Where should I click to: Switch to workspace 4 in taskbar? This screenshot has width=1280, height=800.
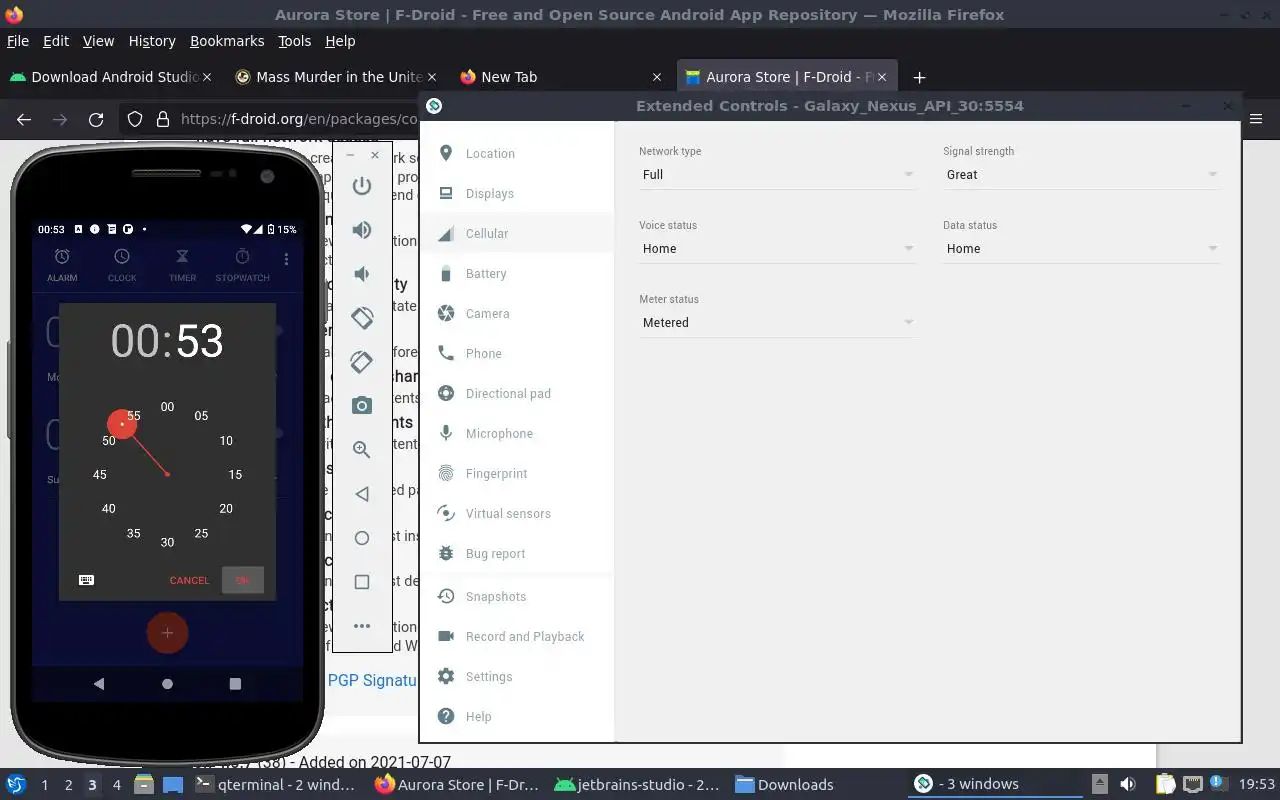pyautogui.click(x=117, y=785)
